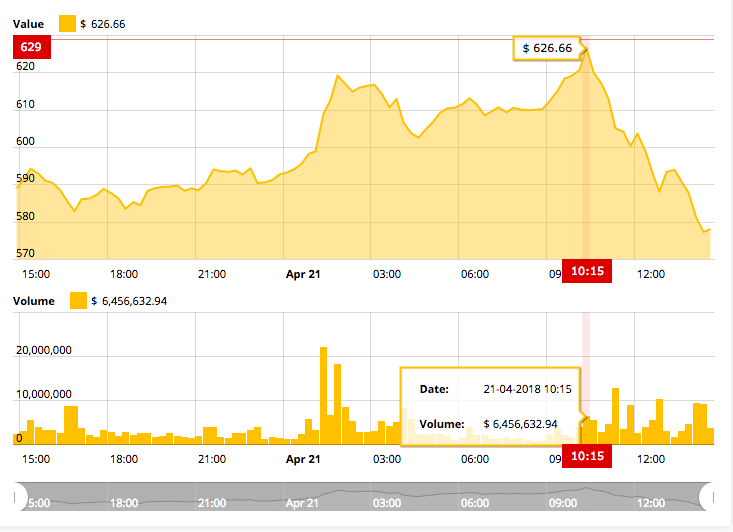Image resolution: width=733 pixels, height=532 pixels.
Task: Click the $ 626.66 price balloon at peak
Action: [547, 48]
